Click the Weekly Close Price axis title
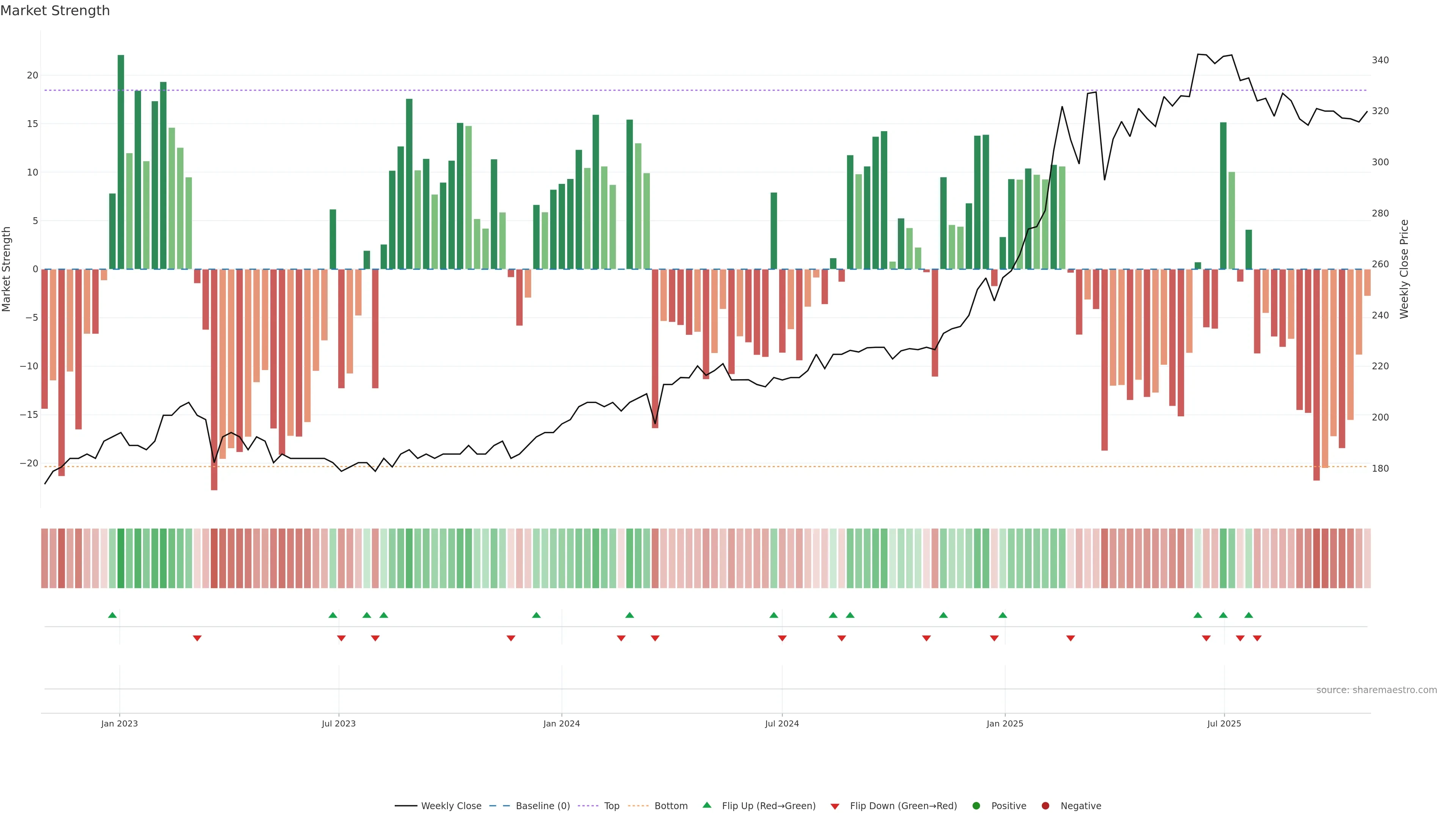Viewport: 1456px width, 819px height. 1404,269
